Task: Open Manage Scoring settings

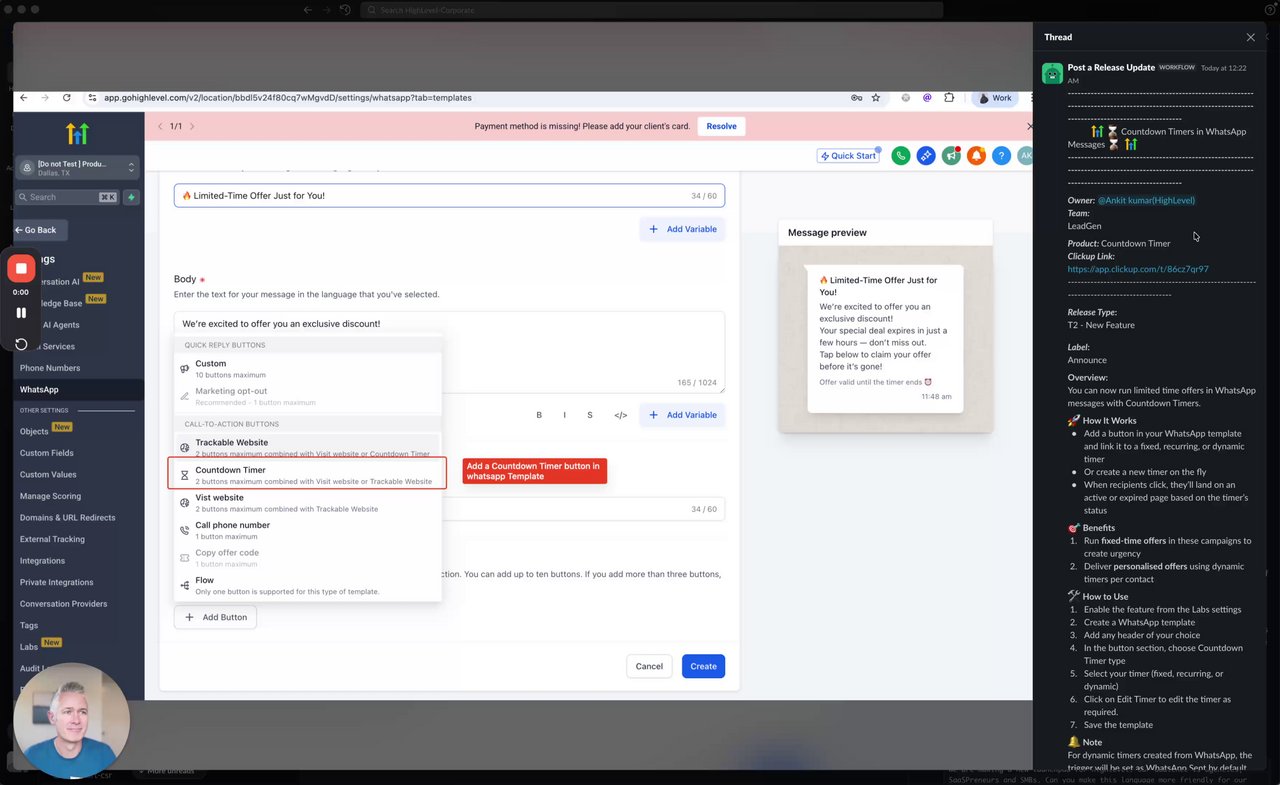Action: click(50, 496)
